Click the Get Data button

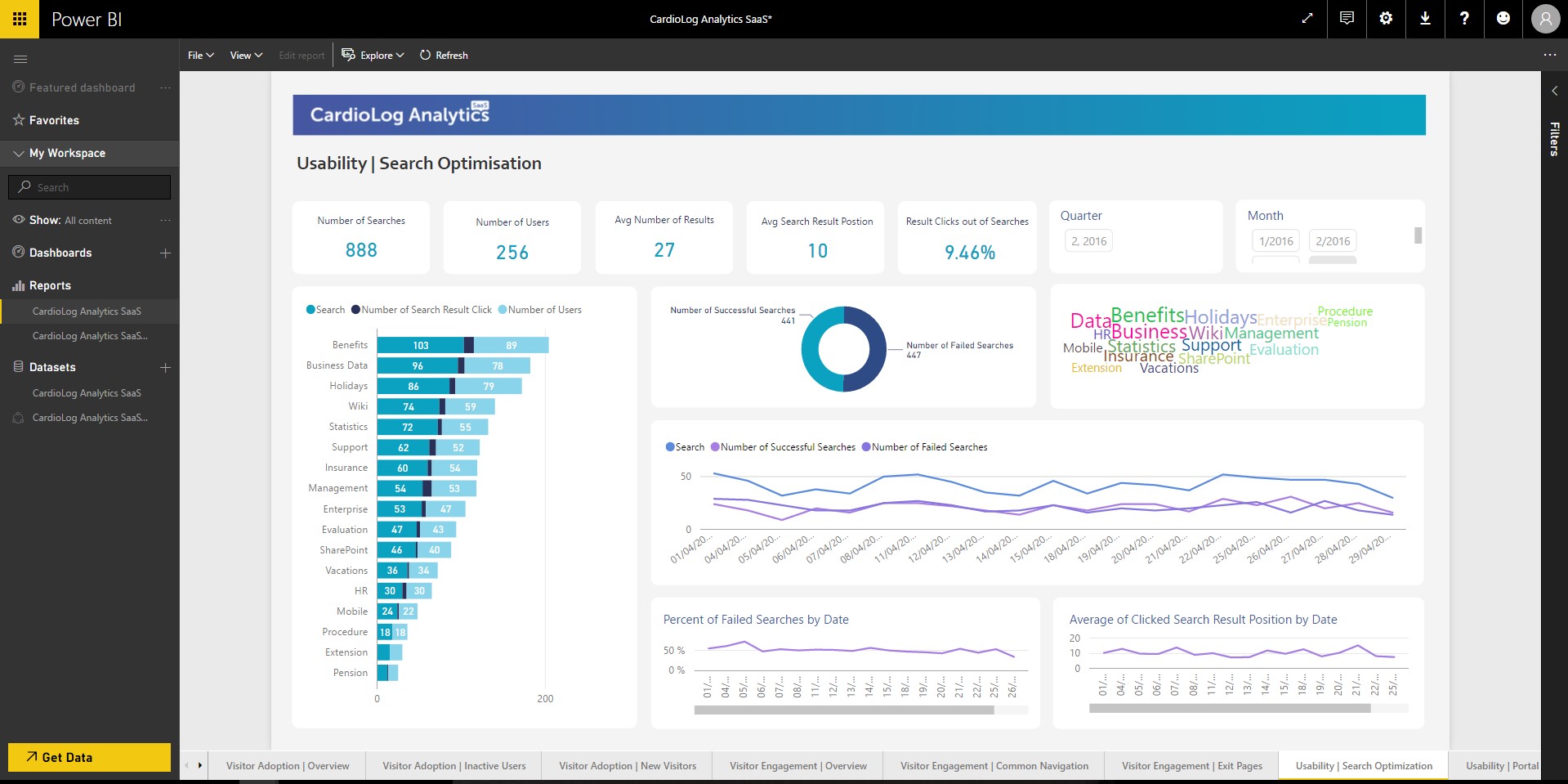(x=89, y=758)
